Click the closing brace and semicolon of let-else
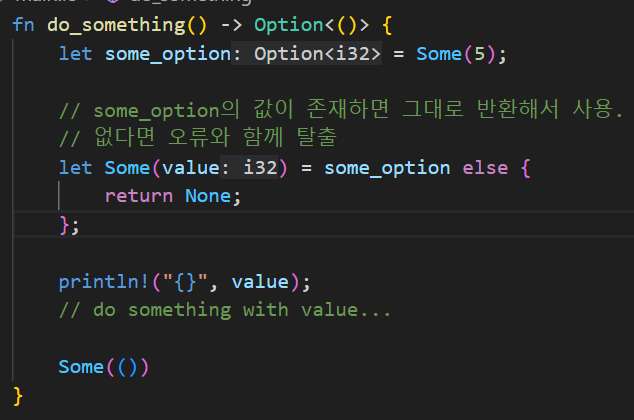 pyautogui.click(x=68, y=225)
